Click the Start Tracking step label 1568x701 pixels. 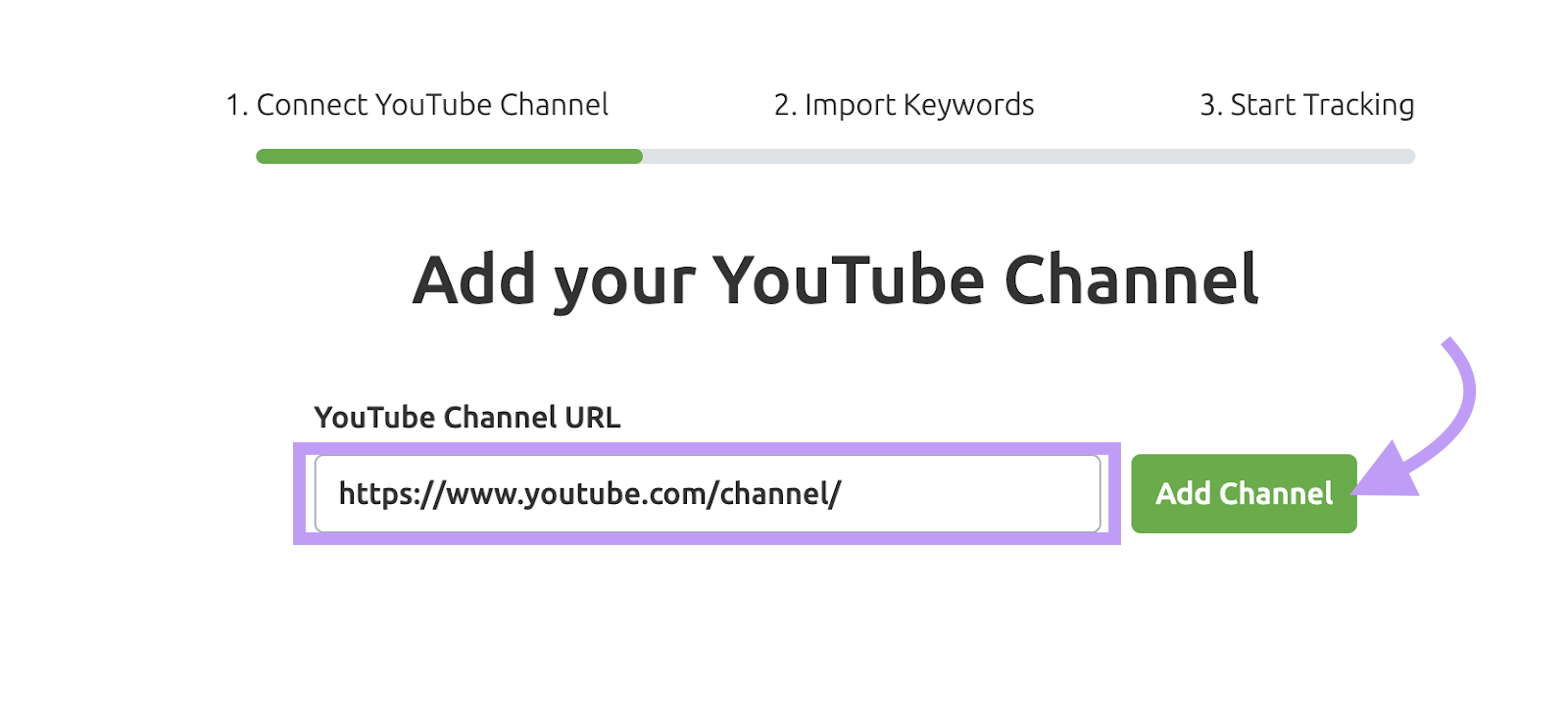click(x=1305, y=105)
